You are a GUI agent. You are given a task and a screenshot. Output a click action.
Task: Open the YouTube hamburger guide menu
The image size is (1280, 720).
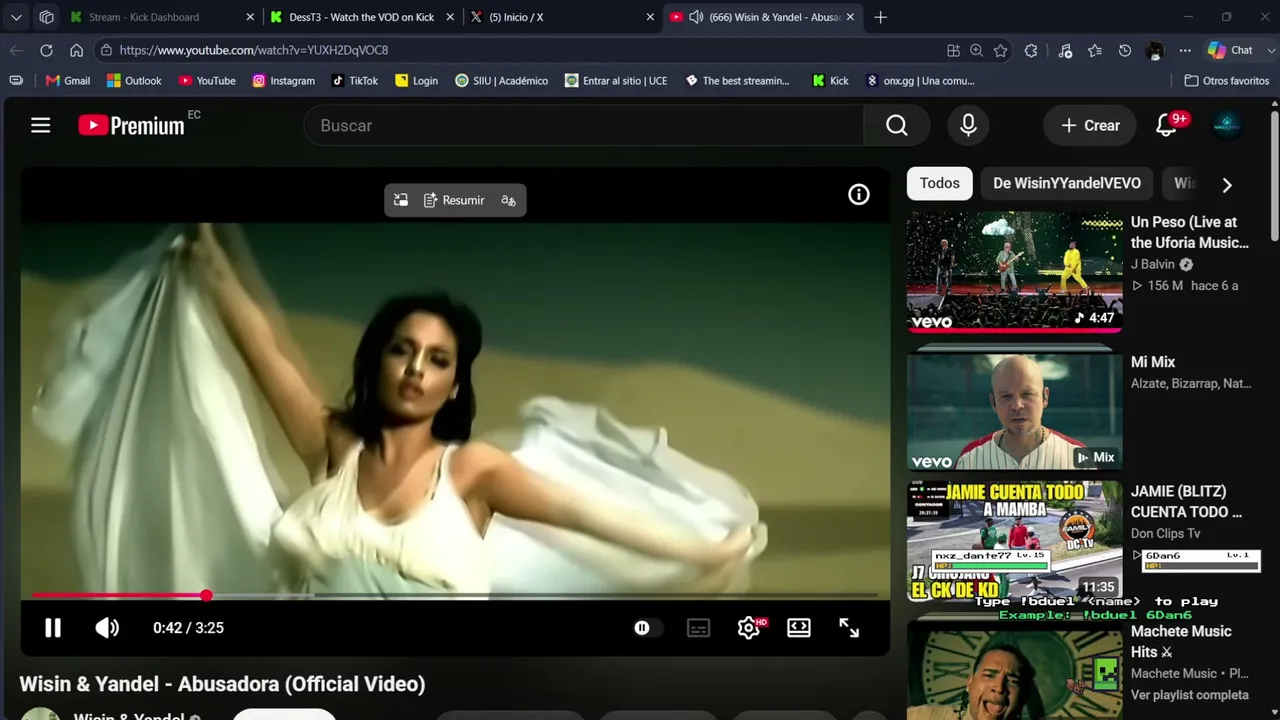pyautogui.click(x=40, y=125)
